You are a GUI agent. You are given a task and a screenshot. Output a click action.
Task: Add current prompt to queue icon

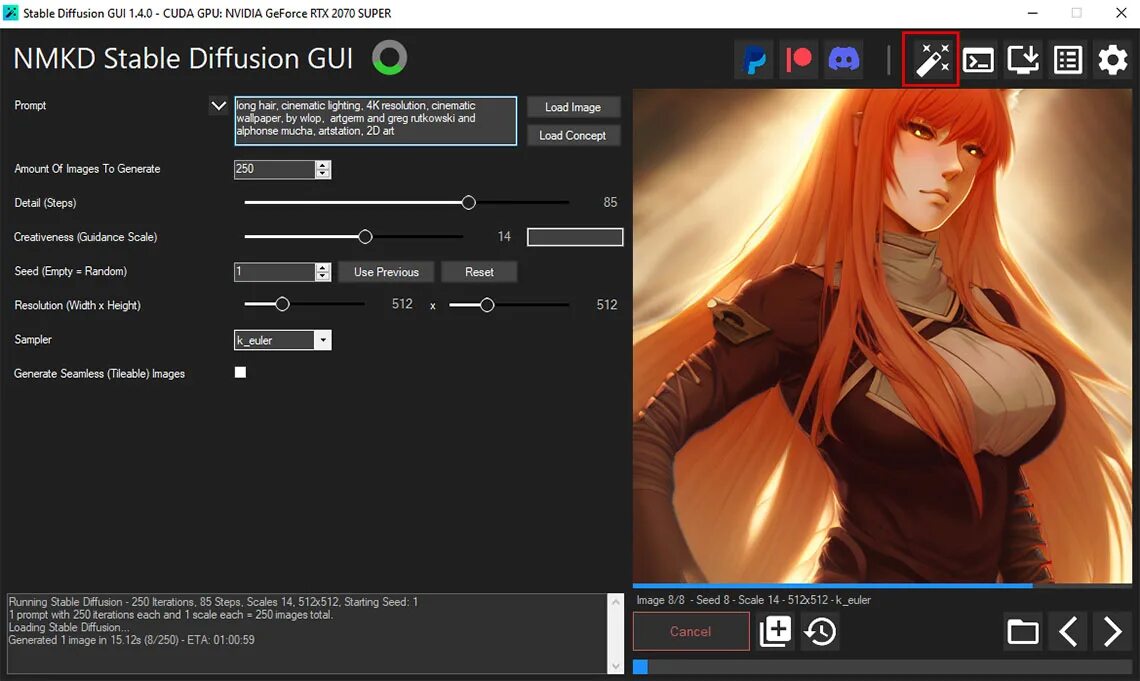pyautogui.click(x=775, y=631)
